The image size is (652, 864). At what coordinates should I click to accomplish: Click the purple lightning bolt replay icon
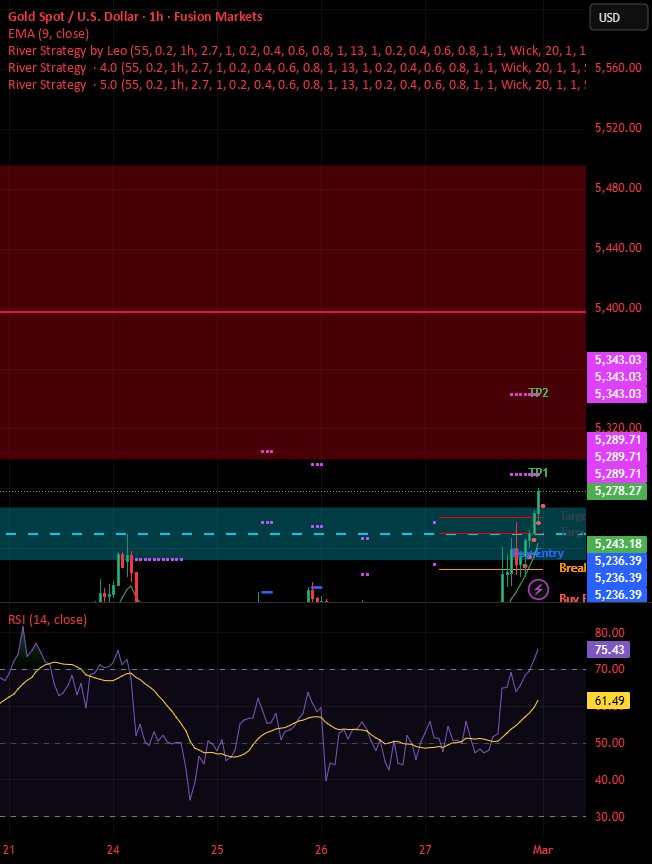tap(538, 590)
